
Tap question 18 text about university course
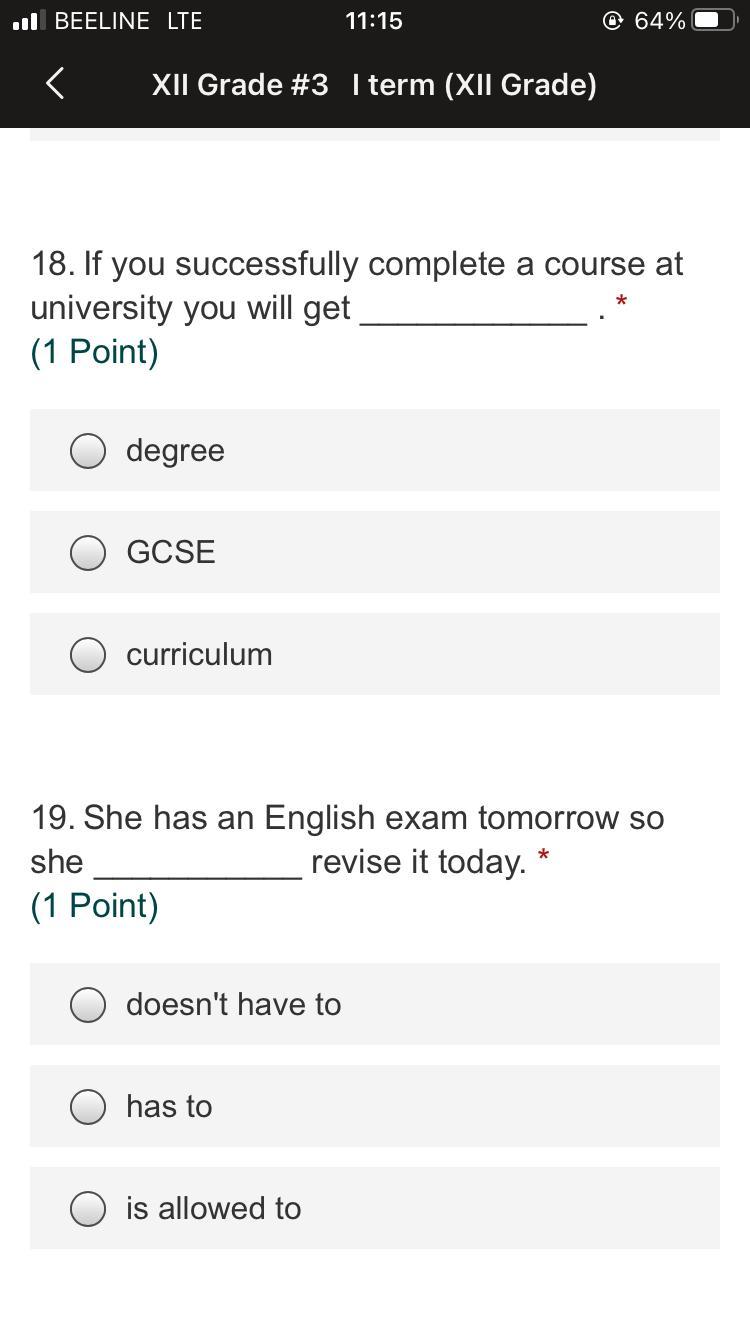click(x=357, y=286)
